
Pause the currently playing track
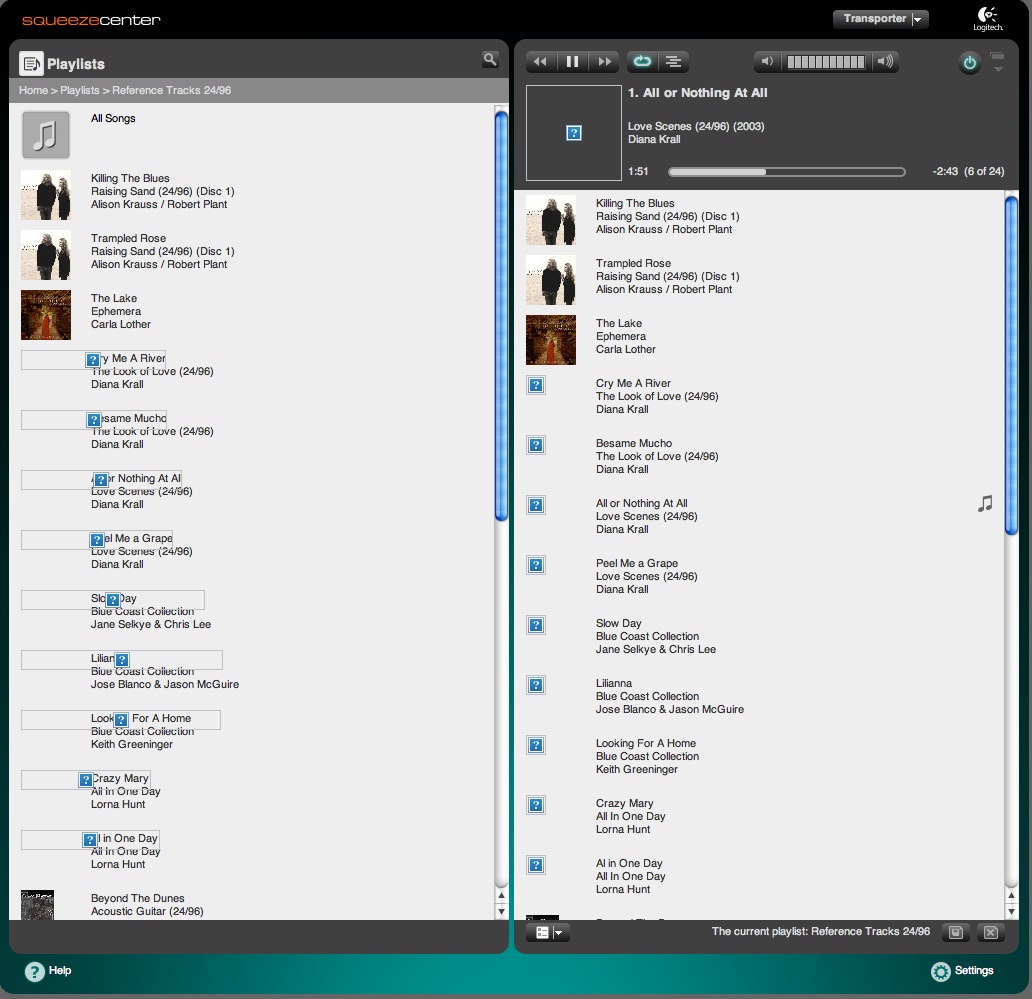[573, 62]
